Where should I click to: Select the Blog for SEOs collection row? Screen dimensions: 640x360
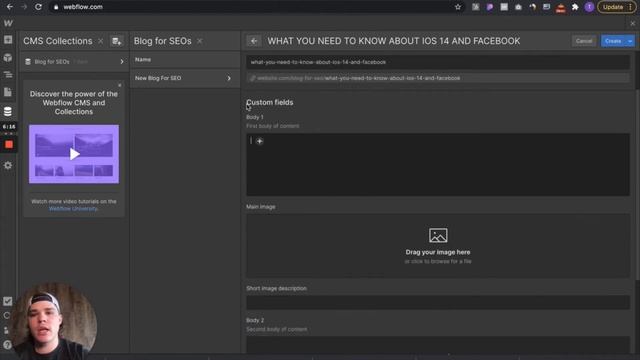click(x=74, y=62)
